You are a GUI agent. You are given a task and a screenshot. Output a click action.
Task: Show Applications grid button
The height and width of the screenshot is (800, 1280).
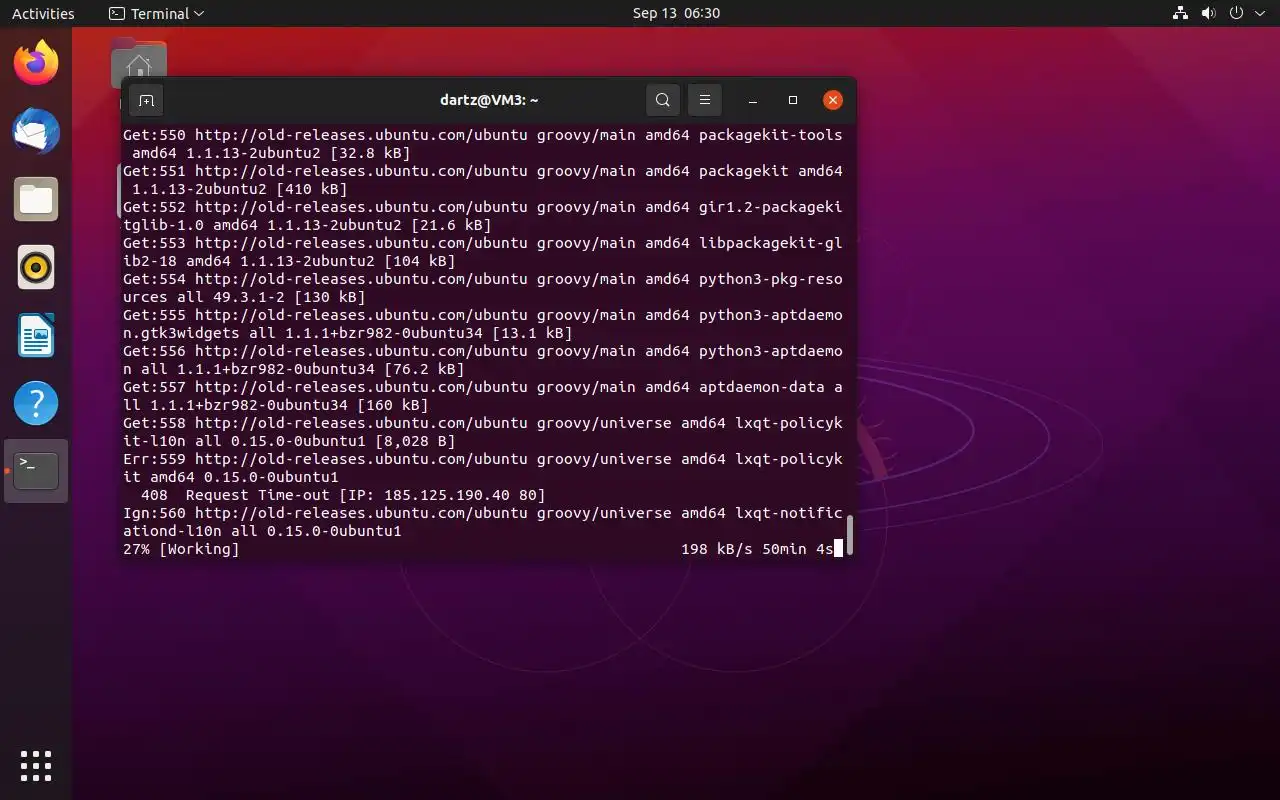pyautogui.click(x=36, y=766)
